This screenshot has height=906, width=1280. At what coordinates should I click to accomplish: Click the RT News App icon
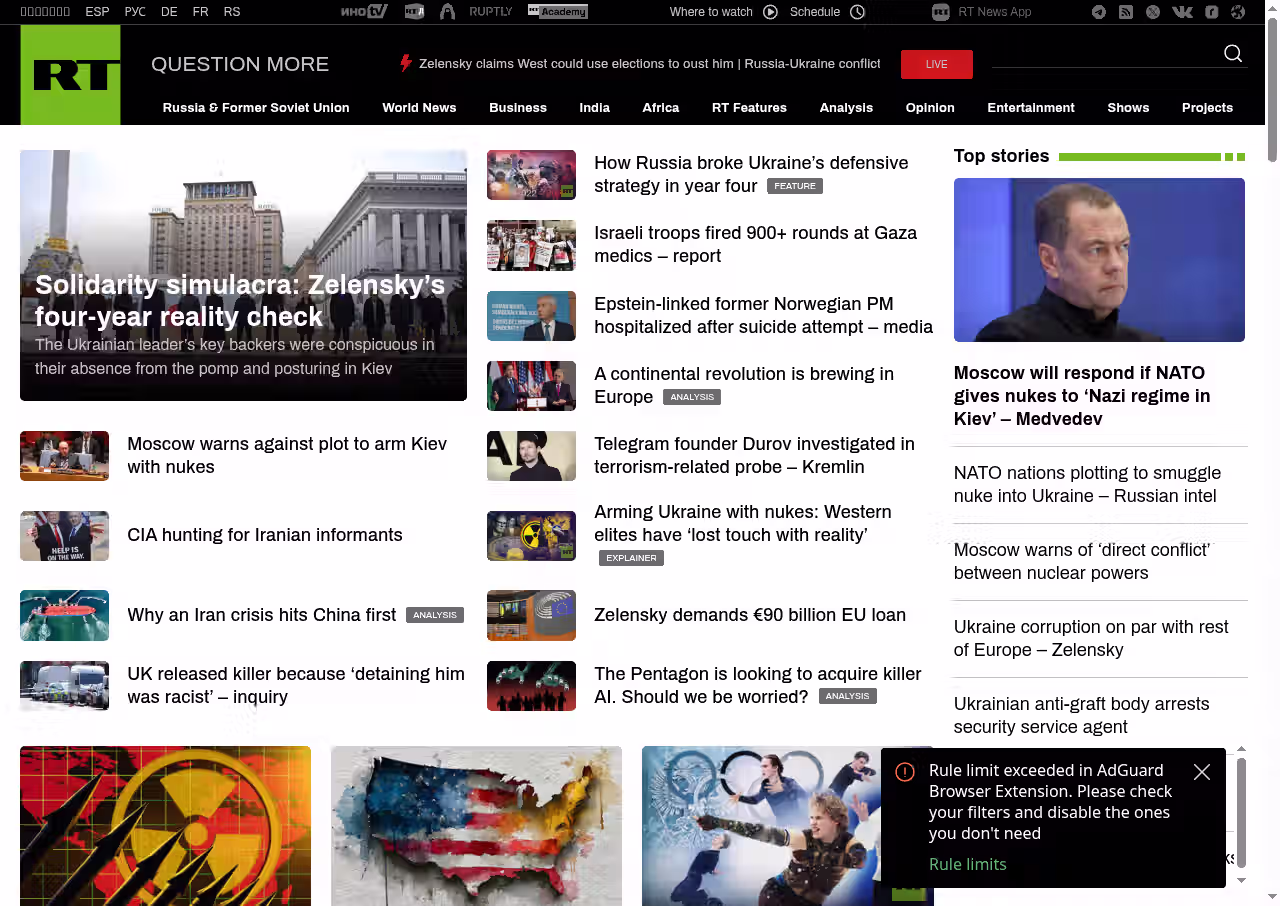pos(940,12)
